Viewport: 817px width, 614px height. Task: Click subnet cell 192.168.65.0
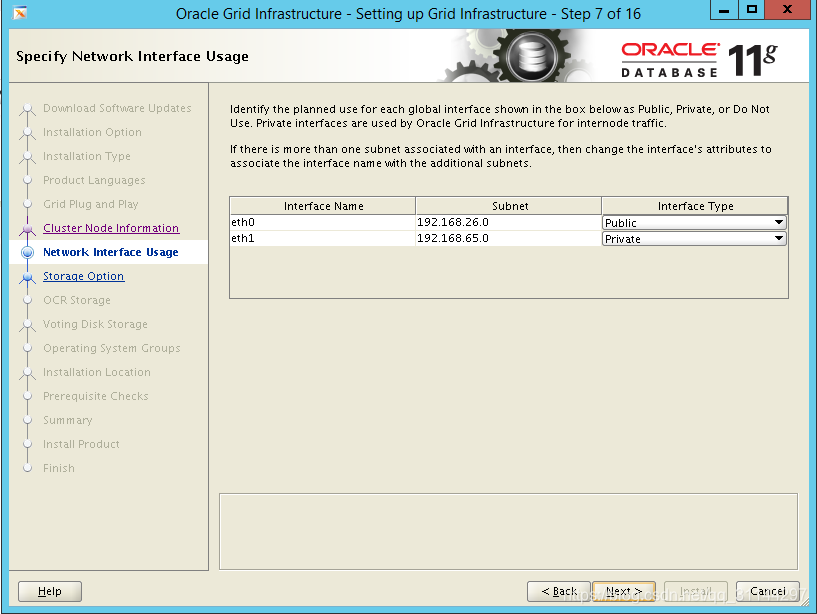pos(509,239)
